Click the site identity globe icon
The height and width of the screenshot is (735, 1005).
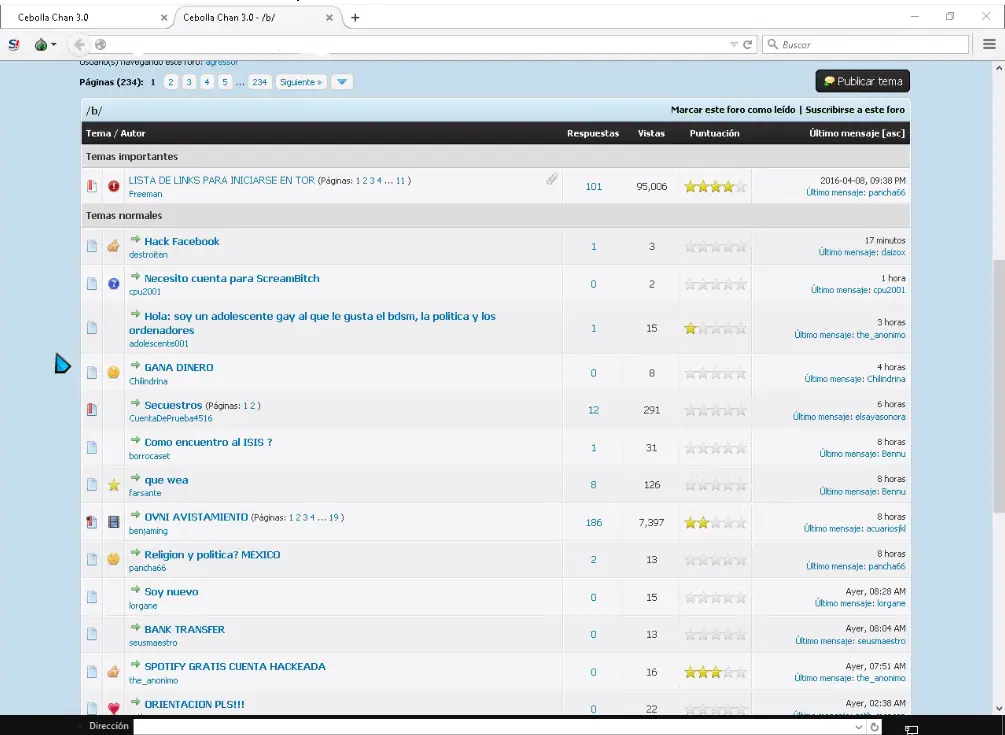pos(100,44)
